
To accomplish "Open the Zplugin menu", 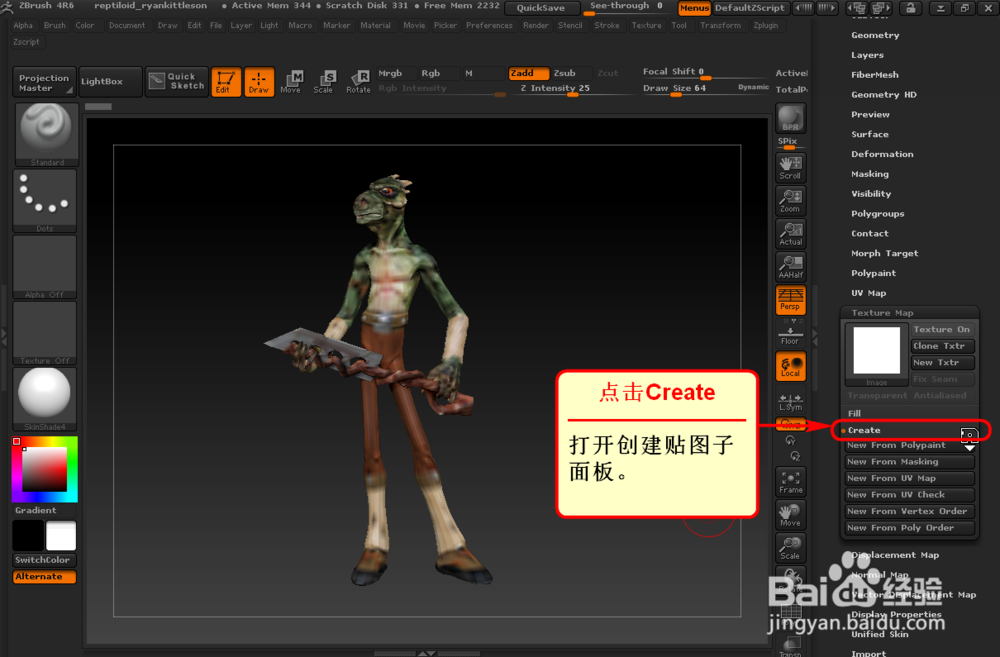I will [x=766, y=26].
